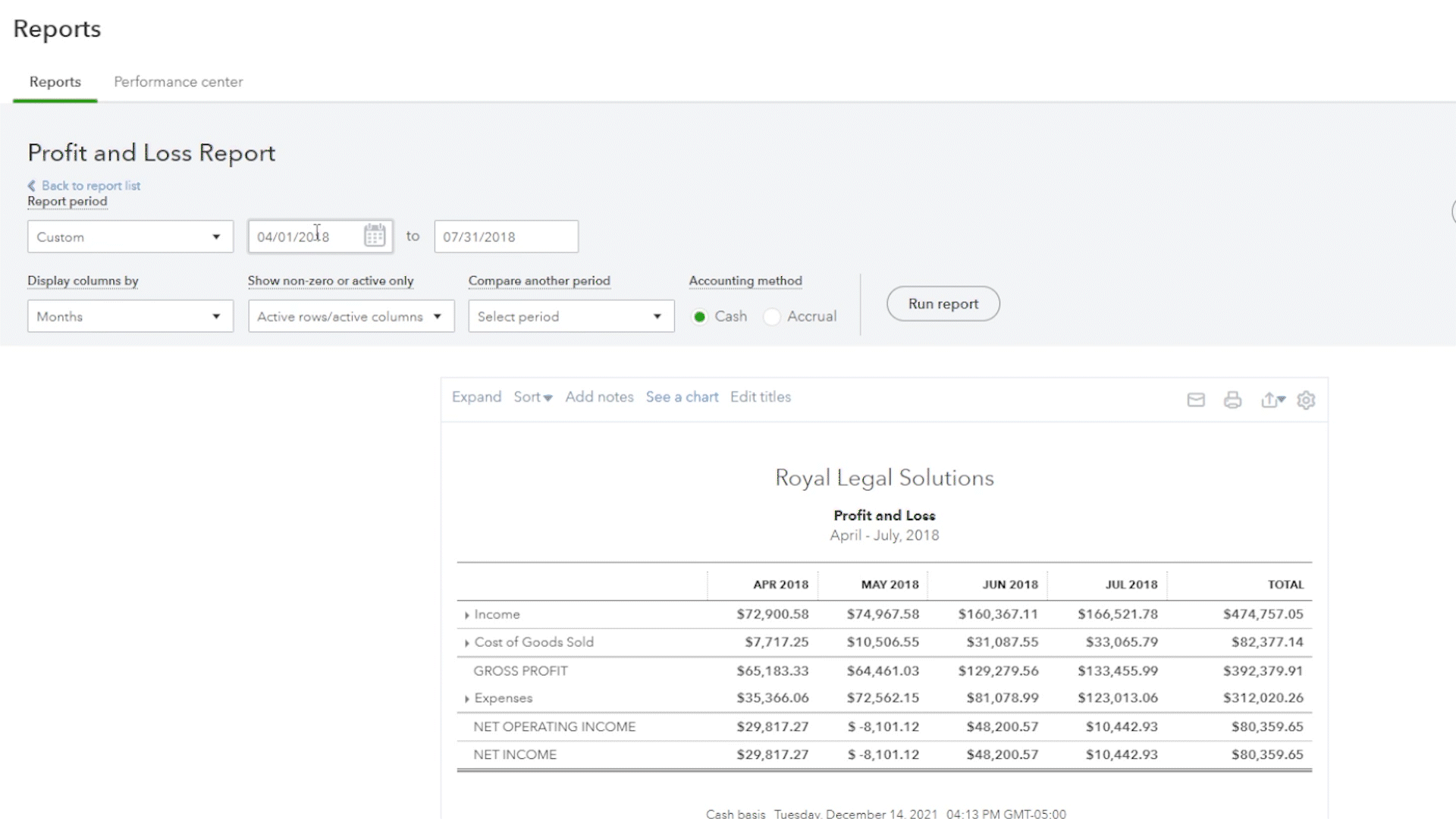The width and height of the screenshot is (1456, 819).
Task: Open report settings gear icon
Action: [1306, 400]
